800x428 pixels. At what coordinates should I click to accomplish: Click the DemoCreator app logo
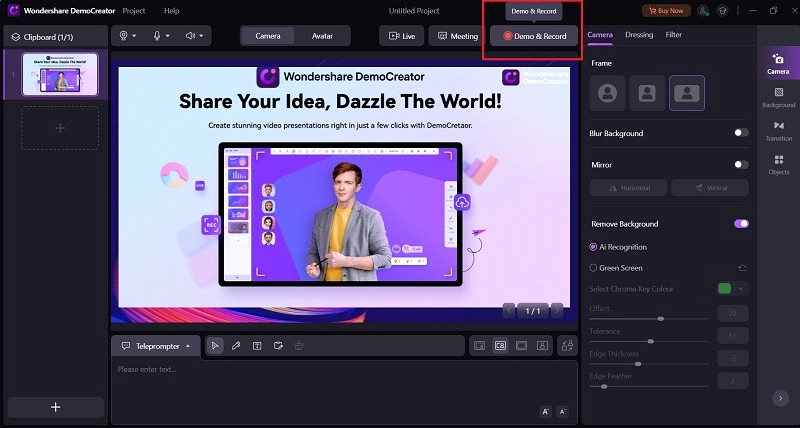click(14, 11)
